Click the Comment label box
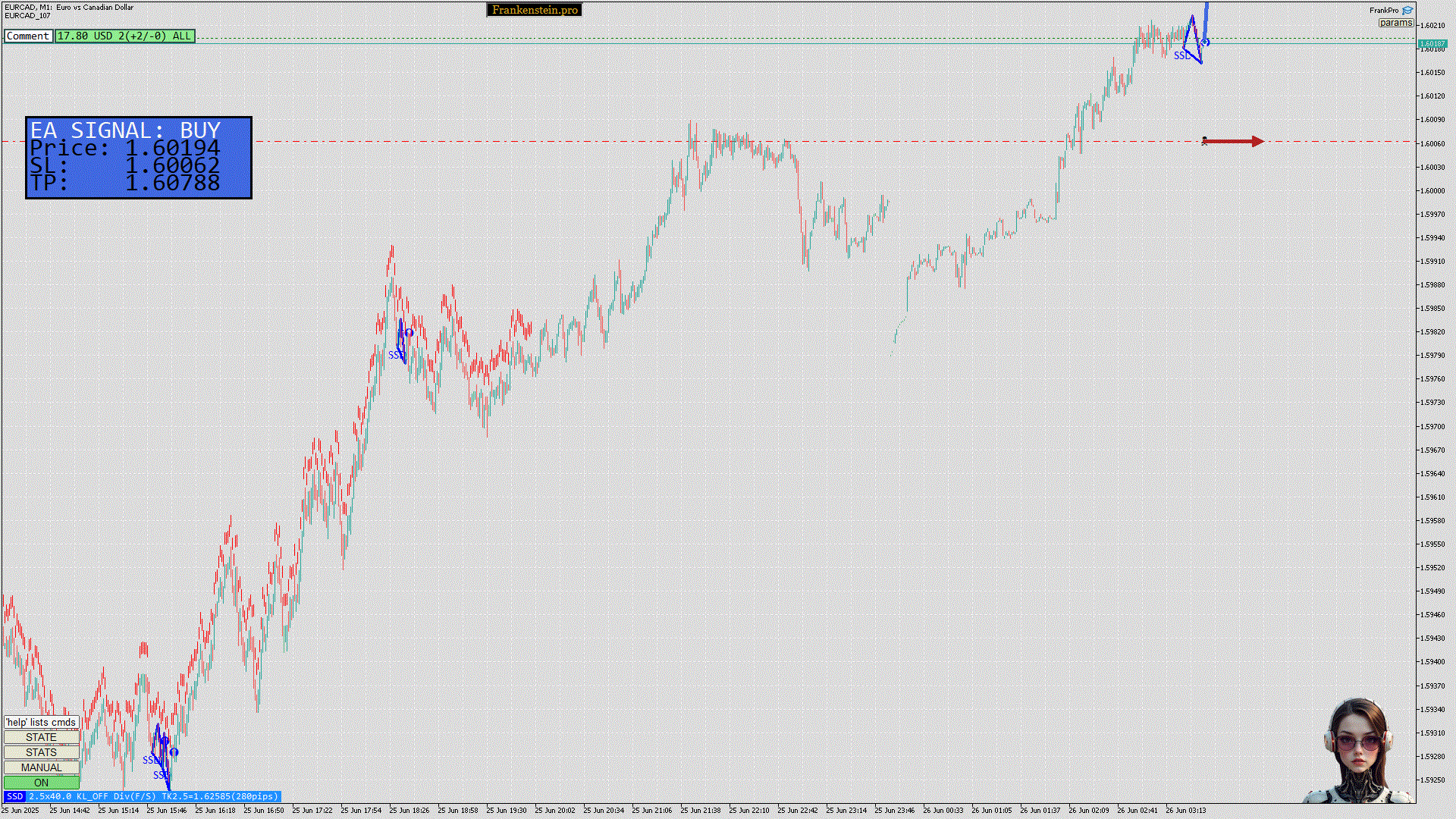The image size is (1456, 819). point(28,36)
